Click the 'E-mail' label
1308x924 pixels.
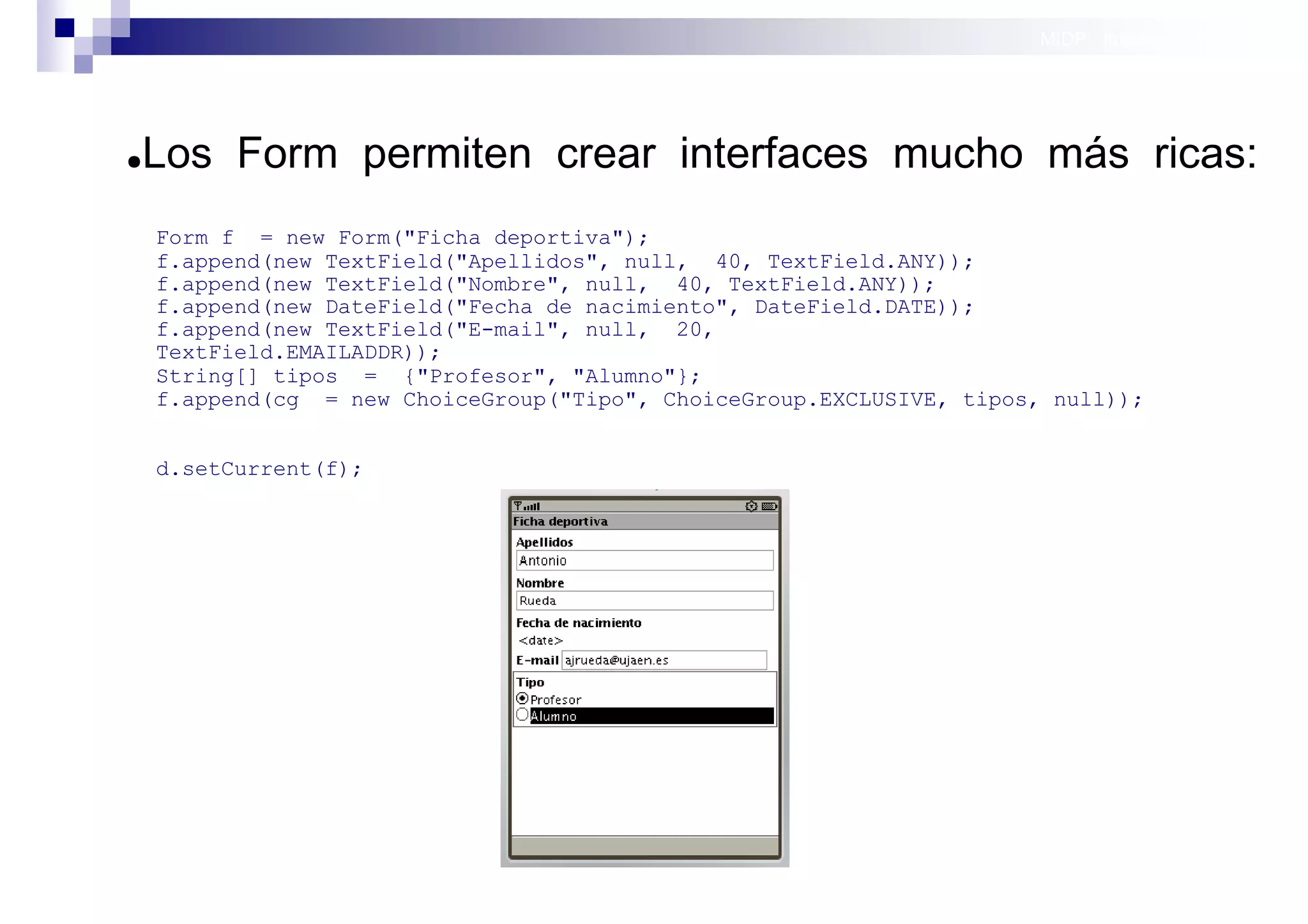[x=537, y=660]
